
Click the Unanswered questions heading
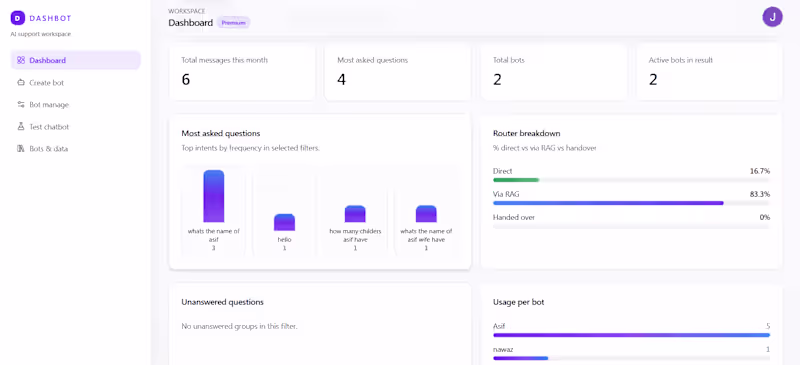tap(222, 302)
